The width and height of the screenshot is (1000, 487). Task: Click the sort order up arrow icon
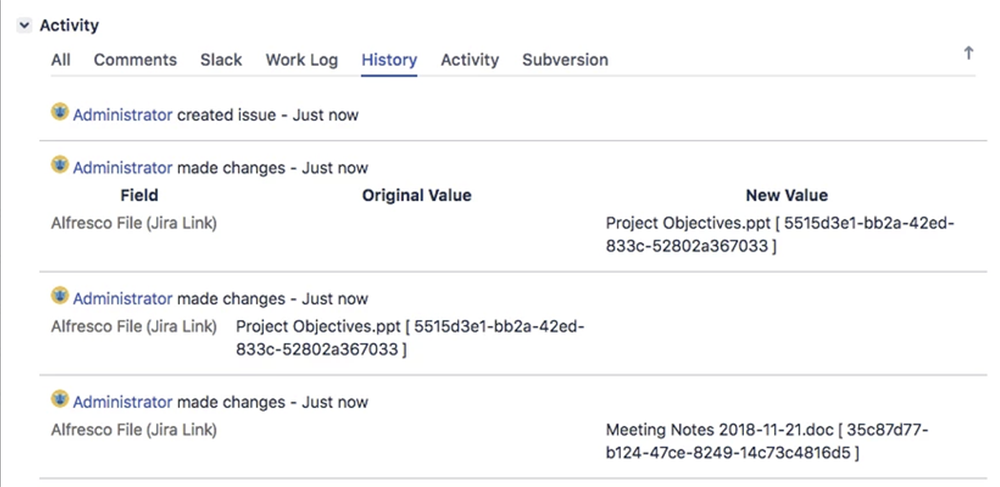968,54
